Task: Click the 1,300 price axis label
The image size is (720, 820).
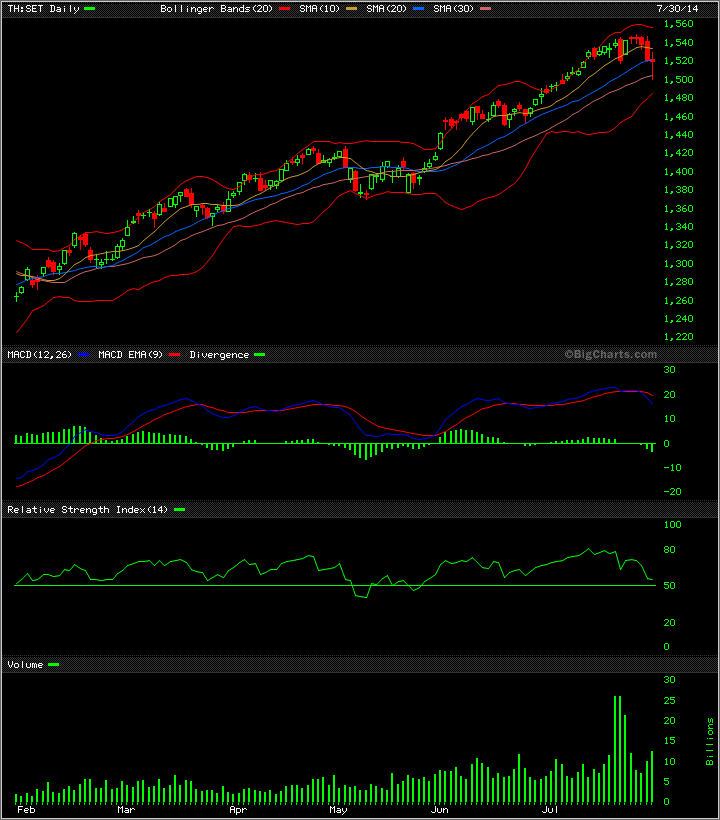Action: tap(679, 264)
